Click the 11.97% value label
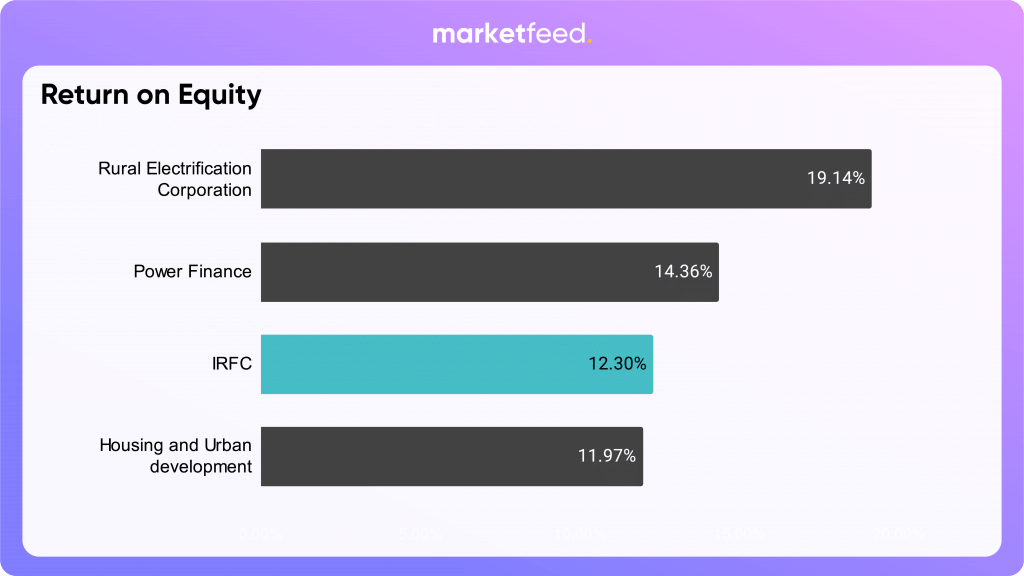 (x=607, y=456)
